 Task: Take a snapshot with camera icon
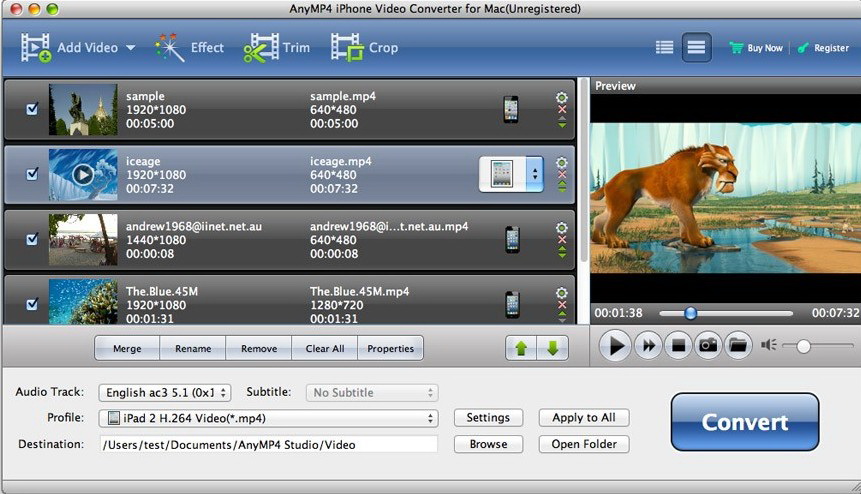point(708,345)
